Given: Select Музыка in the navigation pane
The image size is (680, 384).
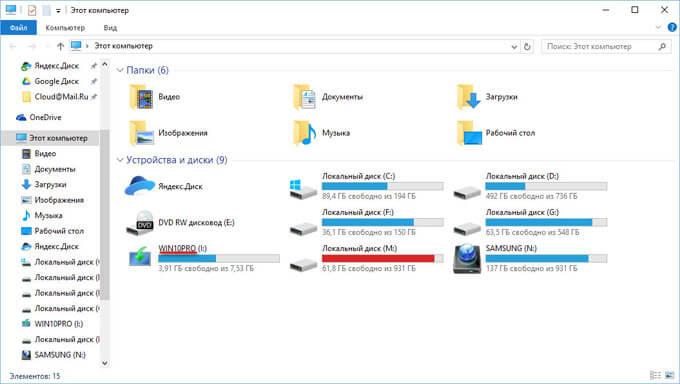Looking at the screenshot, I should coord(48,216).
